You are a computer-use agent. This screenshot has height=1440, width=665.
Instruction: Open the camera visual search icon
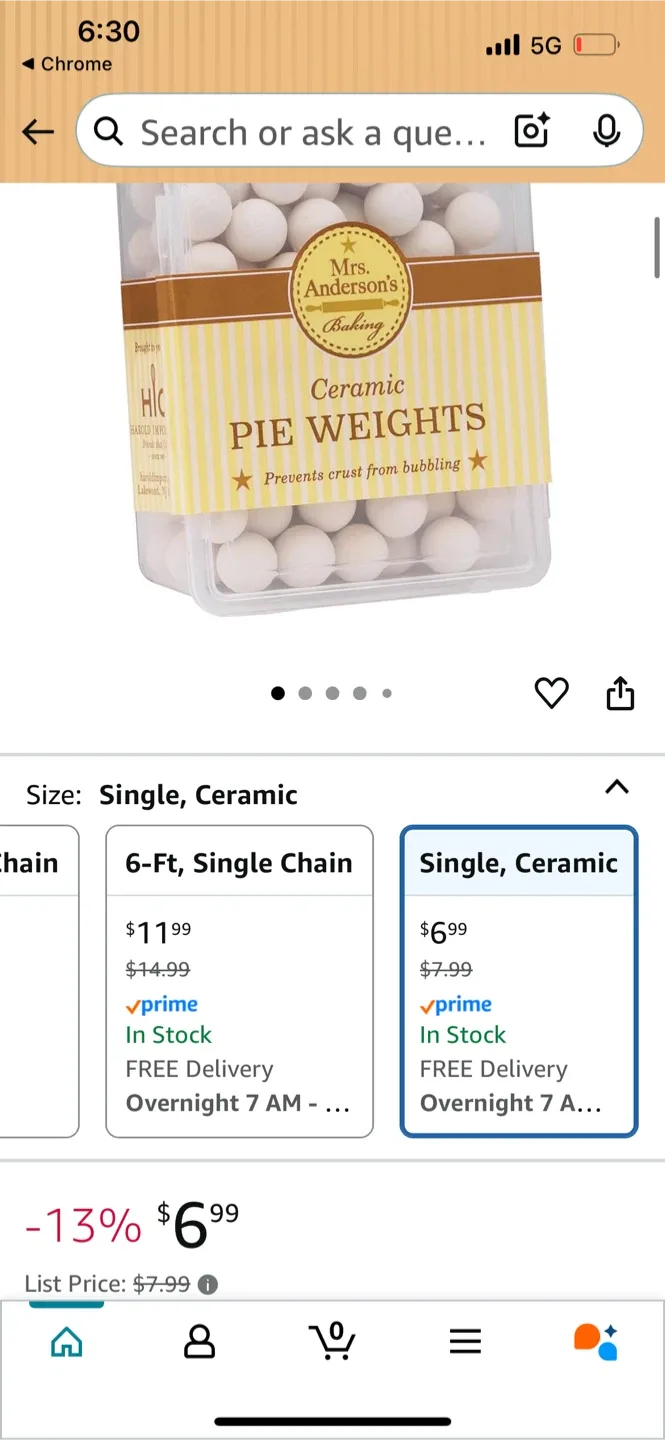pos(531,130)
